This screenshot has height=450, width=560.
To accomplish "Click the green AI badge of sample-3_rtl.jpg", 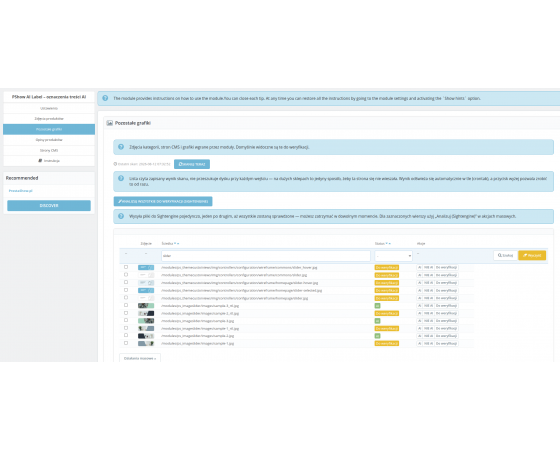I will pos(377,306).
